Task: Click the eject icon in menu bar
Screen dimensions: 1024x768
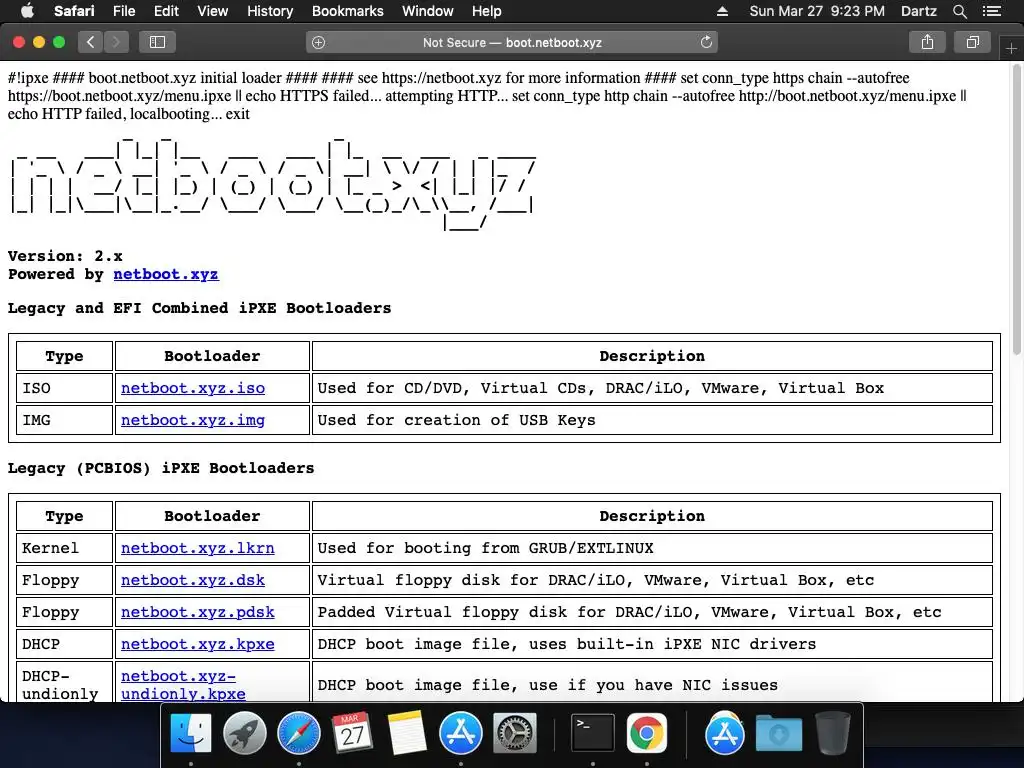Action: point(722,11)
